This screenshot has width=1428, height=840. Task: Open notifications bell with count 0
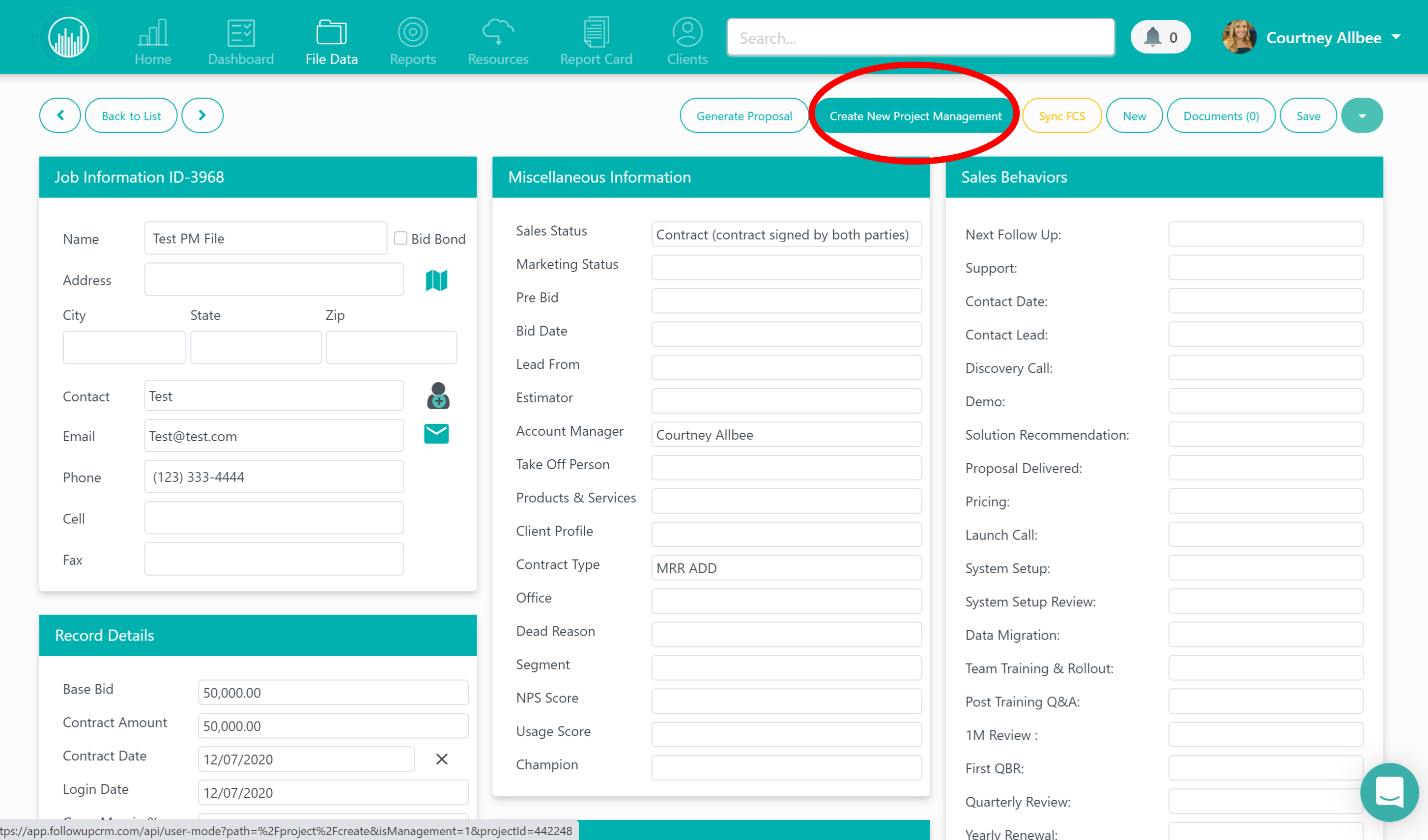pos(1160,37)
